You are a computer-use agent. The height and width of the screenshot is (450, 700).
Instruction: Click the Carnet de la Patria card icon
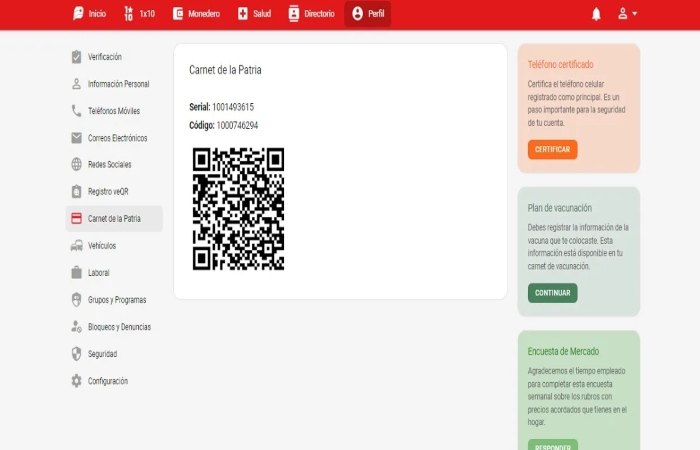point(76,218)
